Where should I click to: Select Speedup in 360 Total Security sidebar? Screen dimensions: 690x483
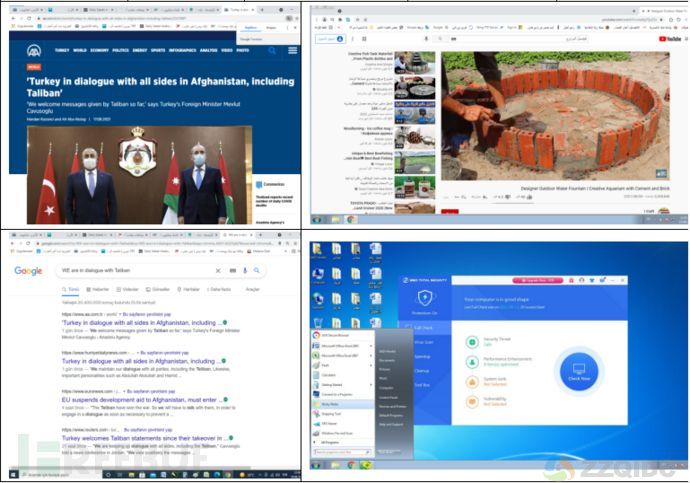[422, 356]
